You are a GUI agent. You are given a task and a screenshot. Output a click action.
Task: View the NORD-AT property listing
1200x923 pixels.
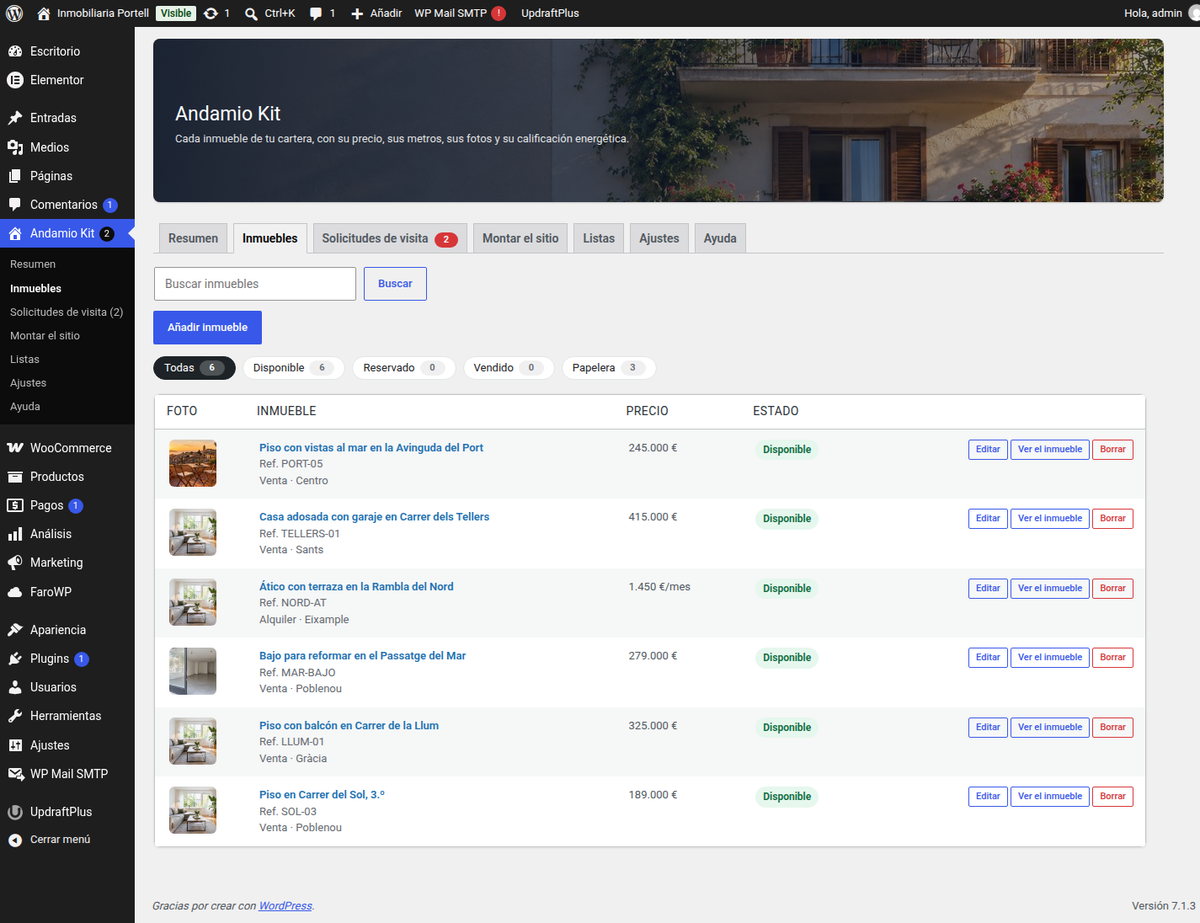[1050, 589]
